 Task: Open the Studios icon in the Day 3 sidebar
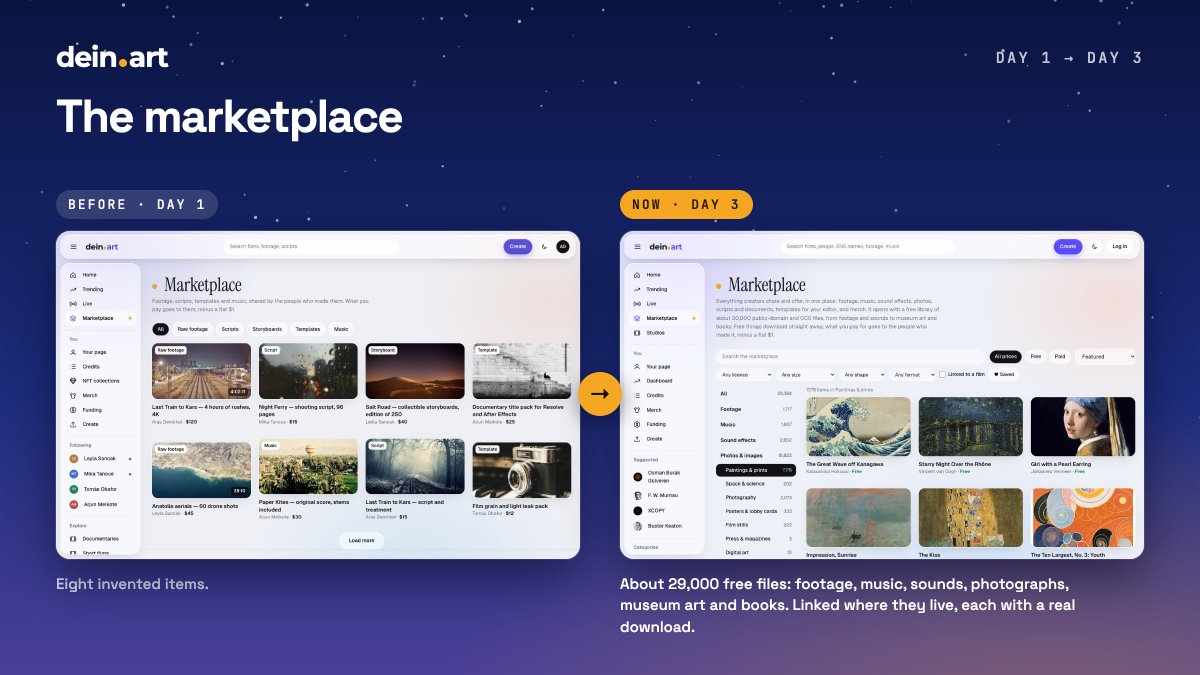click(637, 332)
